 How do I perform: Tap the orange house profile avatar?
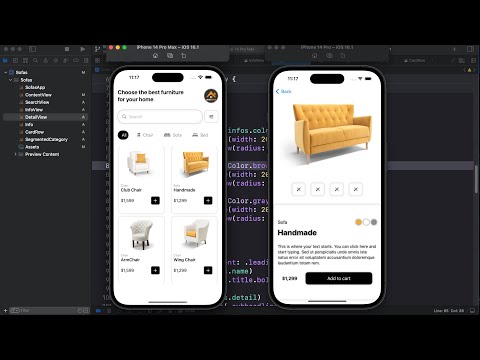(211, 96)
